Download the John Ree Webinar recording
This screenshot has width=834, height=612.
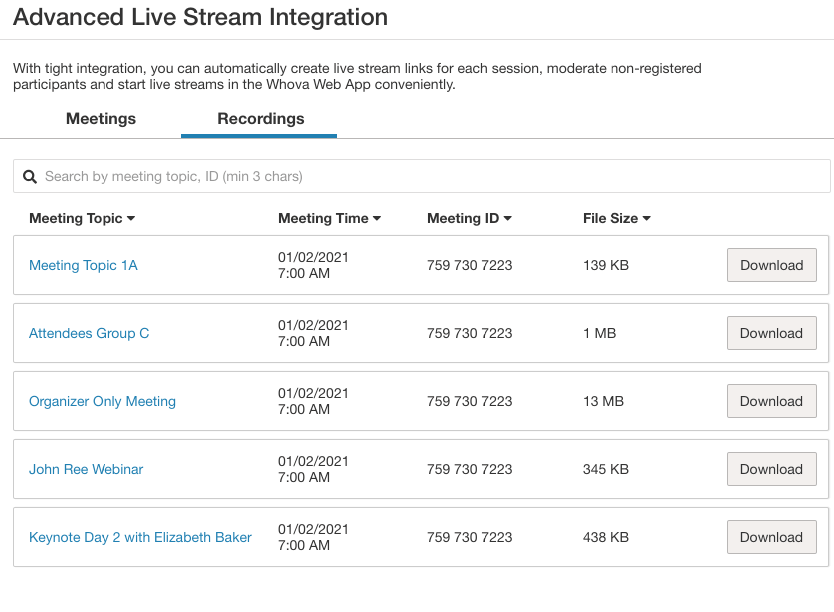771,470
